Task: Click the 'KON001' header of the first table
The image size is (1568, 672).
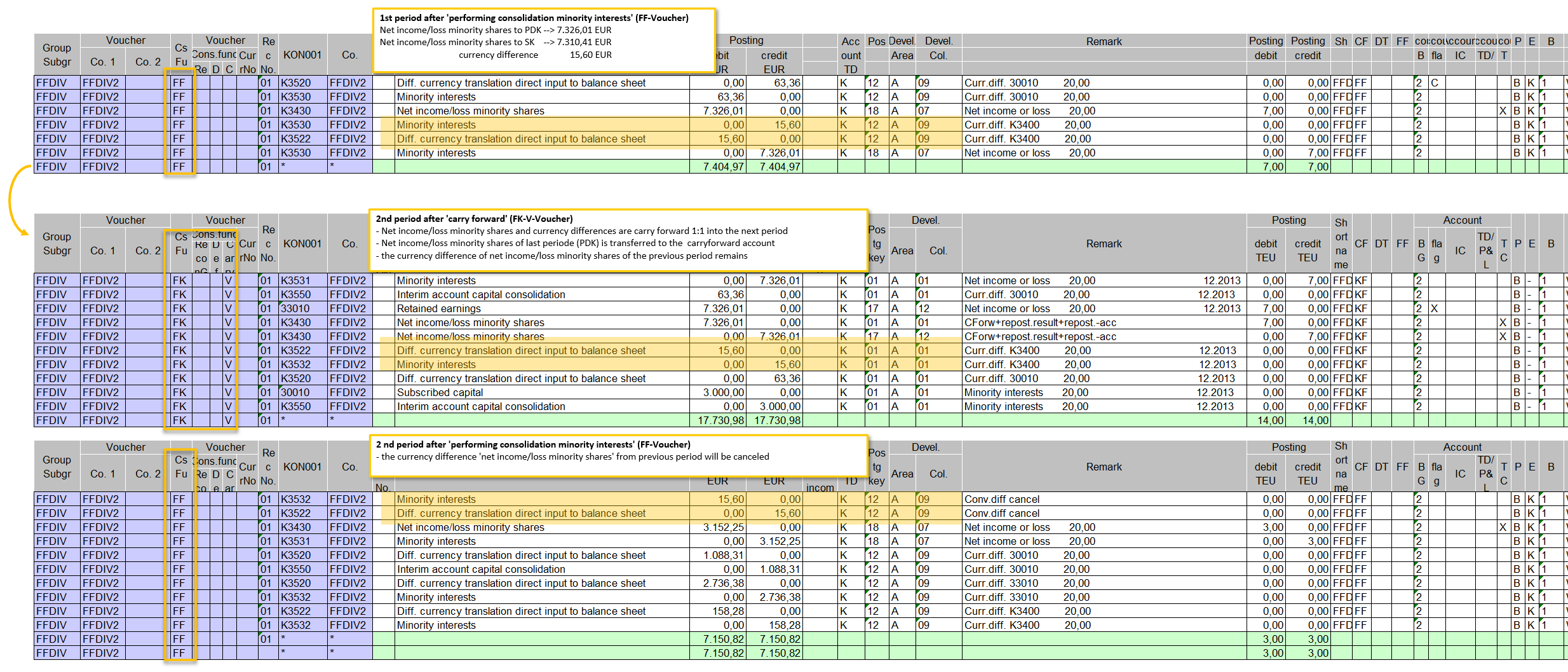Action: [302, 55]
